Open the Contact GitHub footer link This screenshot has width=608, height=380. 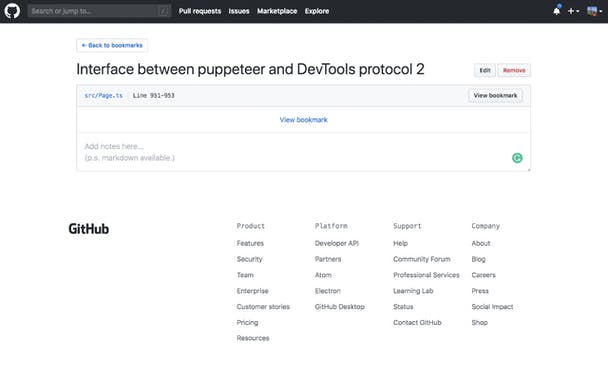pyautogui.click(x=417, y=323)
